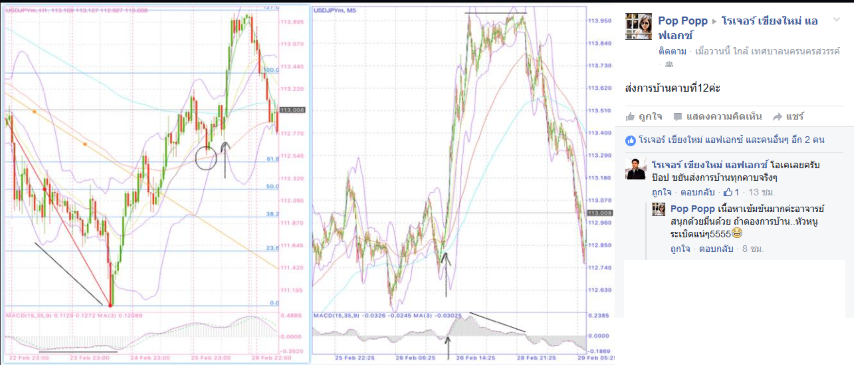The image size is (854, 365).
Task: Click the blue like reaction icon
Action: pyautogui.click(x=631, y=141)
